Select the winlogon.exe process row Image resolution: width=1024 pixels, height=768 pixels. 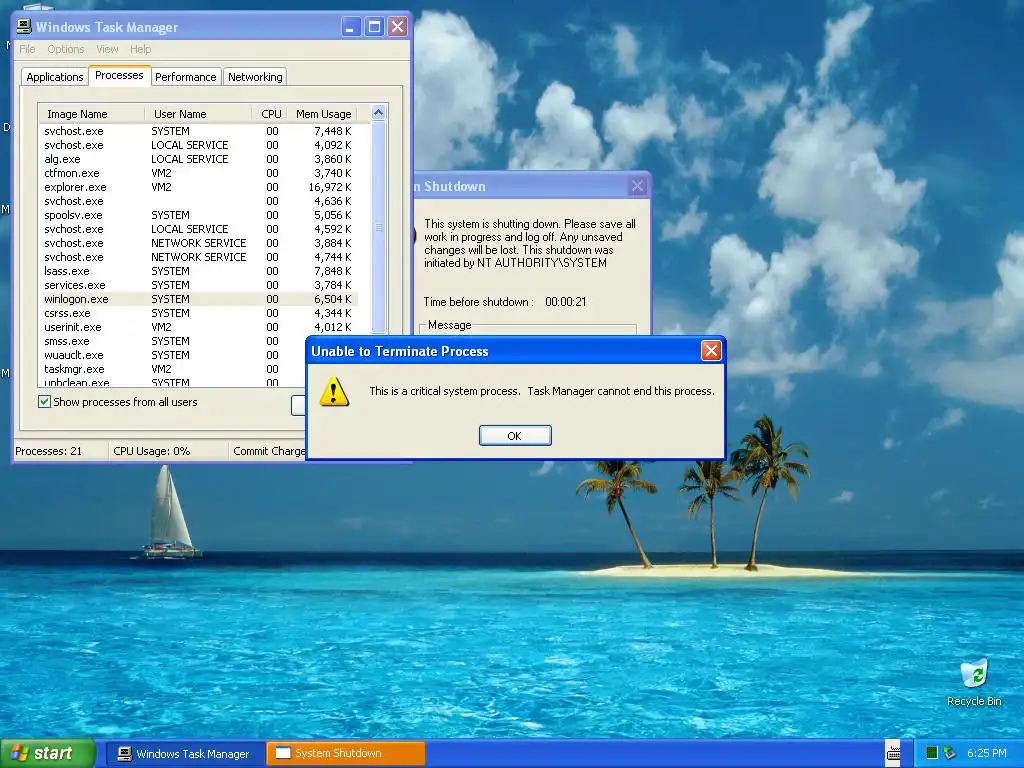pyautogui.click(x=198, y=299)
